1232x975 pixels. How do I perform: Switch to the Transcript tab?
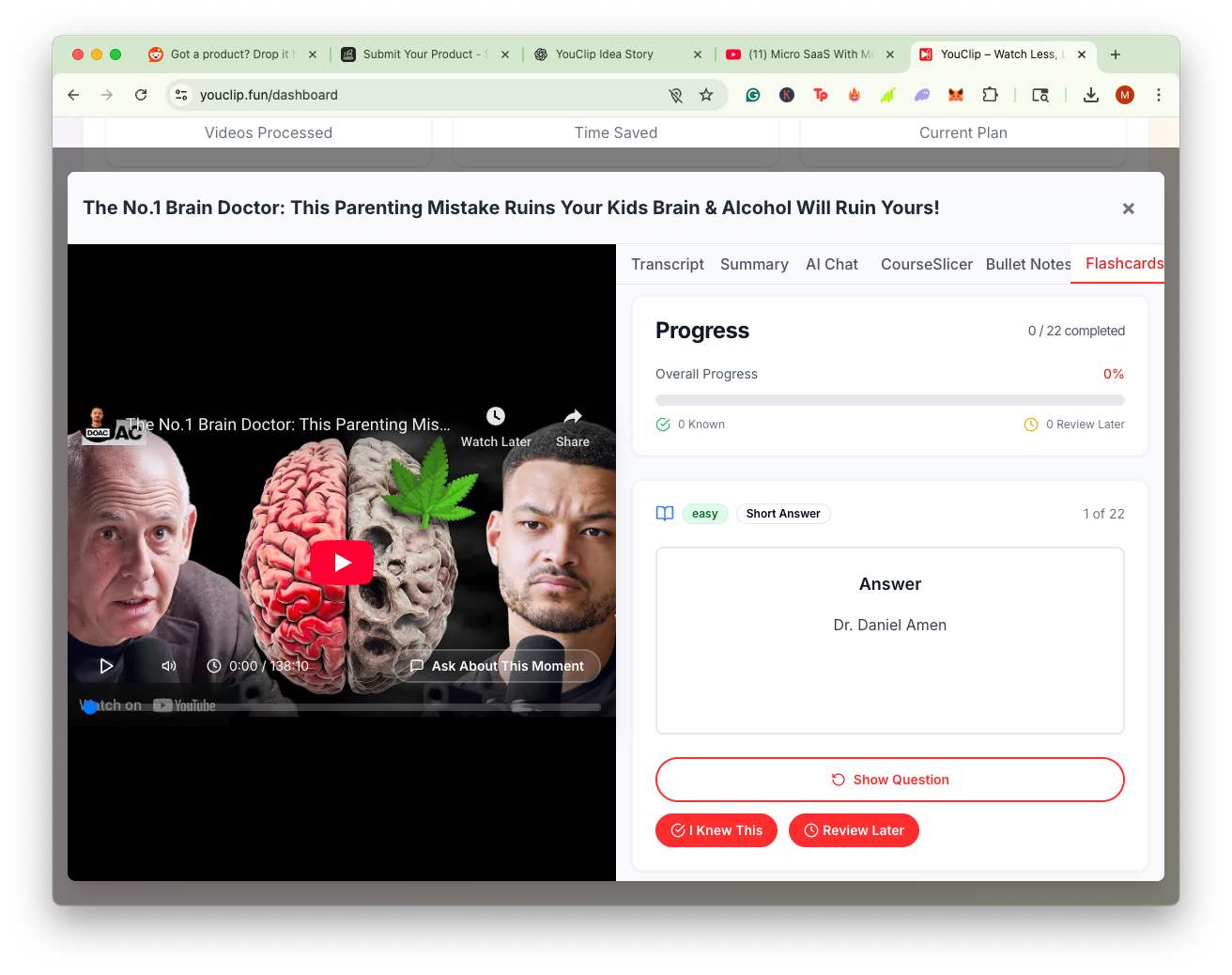click(x=668, y=264)
